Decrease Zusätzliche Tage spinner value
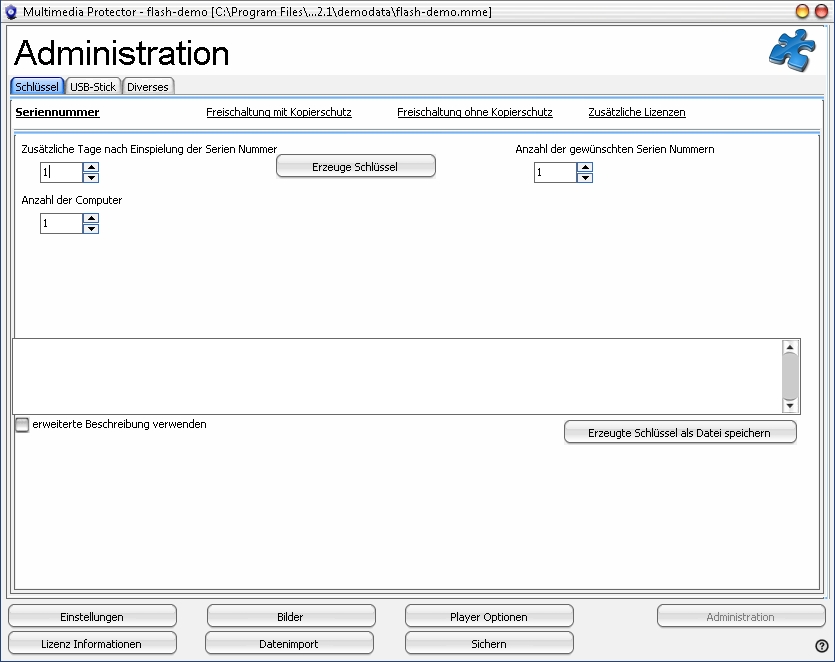 91,178
